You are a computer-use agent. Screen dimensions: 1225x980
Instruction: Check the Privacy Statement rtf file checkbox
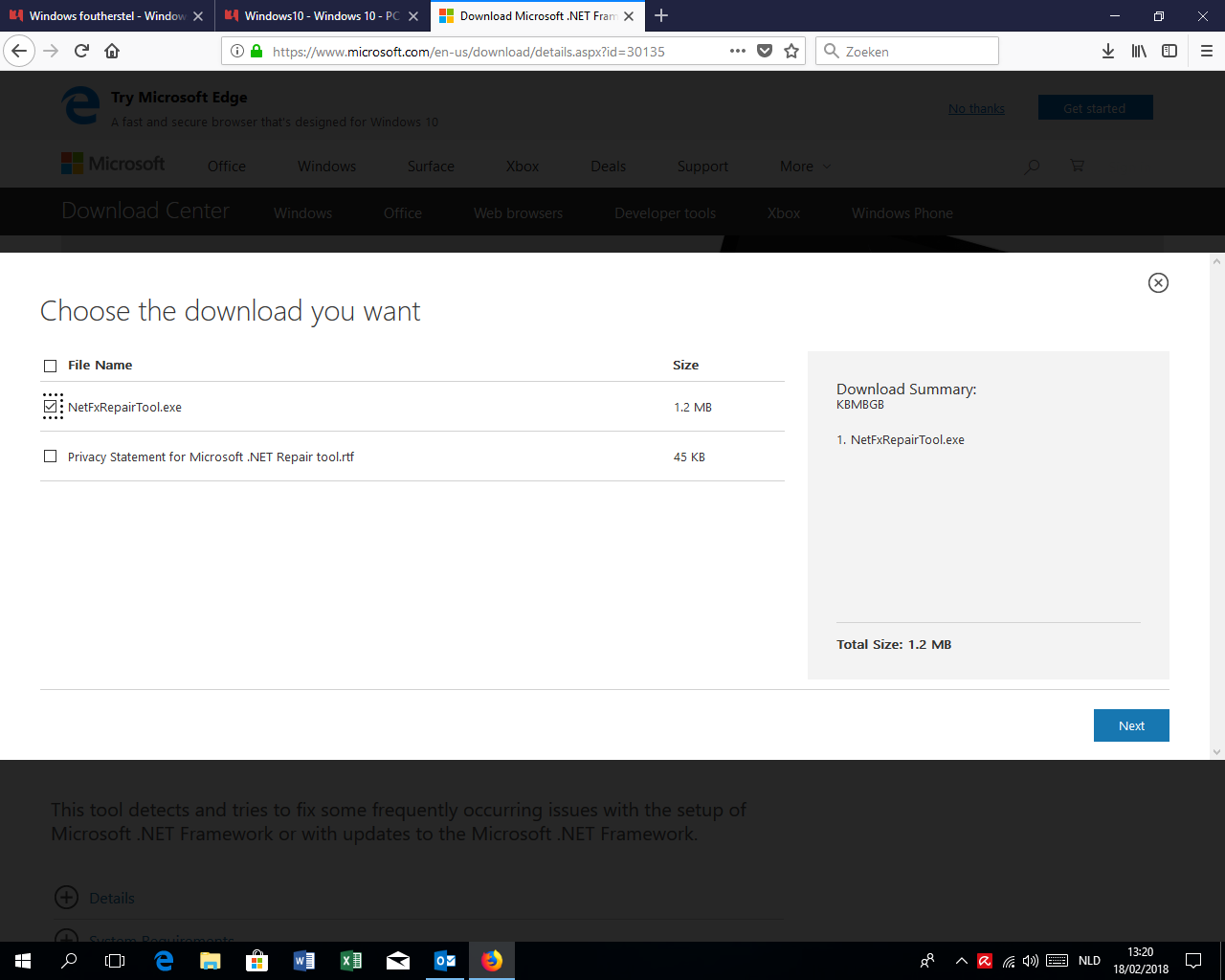(x=51, y=457)
